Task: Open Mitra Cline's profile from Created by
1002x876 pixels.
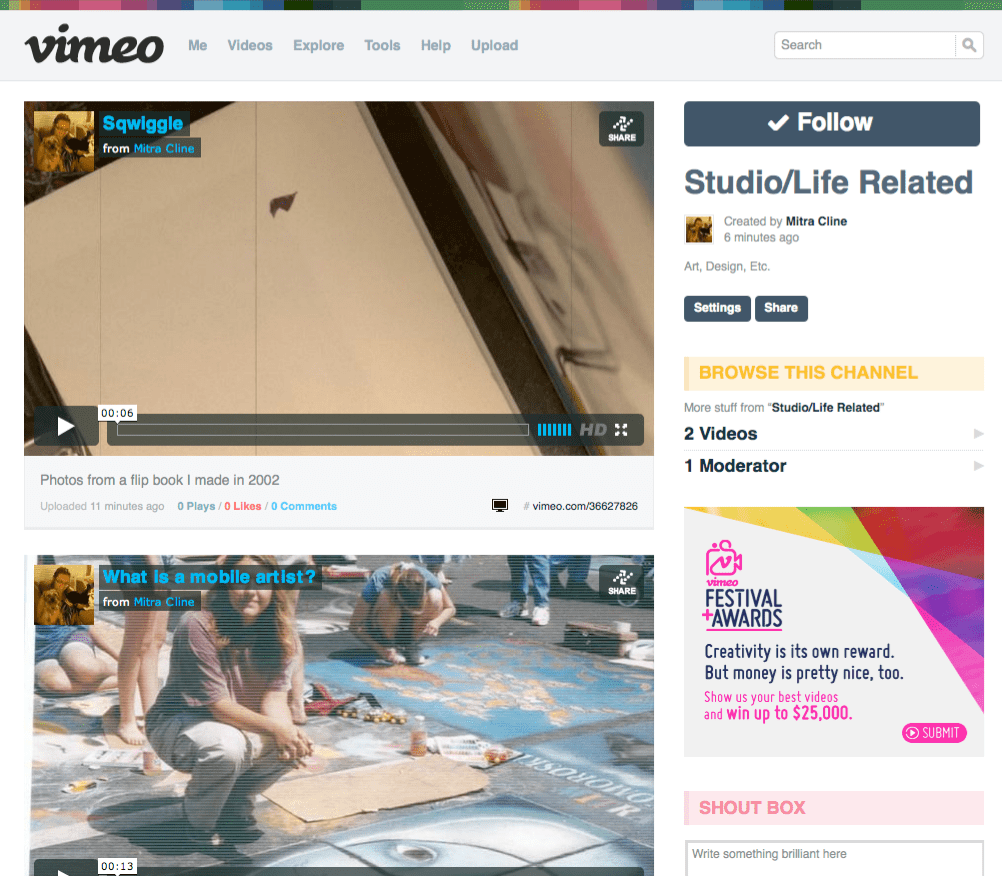Action: point(816,221)
